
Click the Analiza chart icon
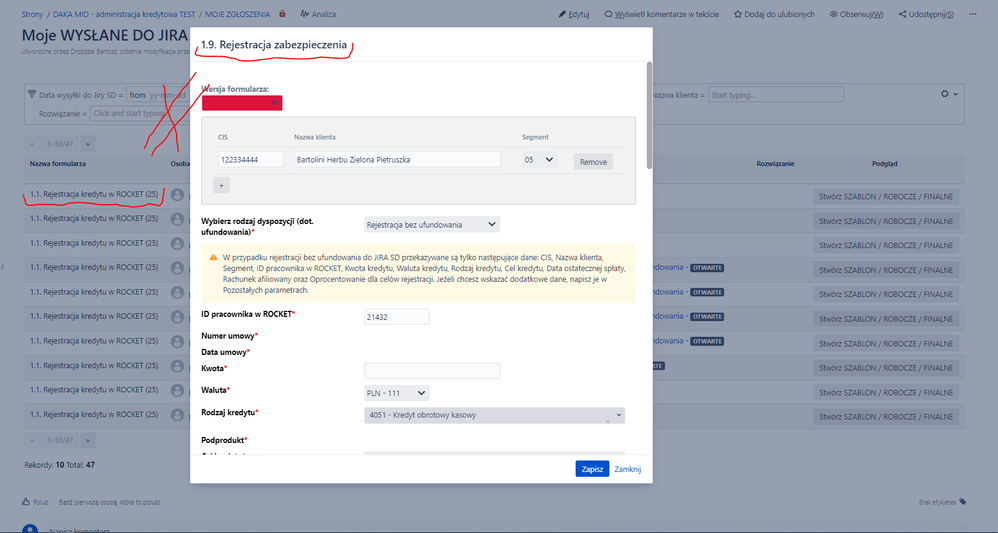(x=304, y=13)
